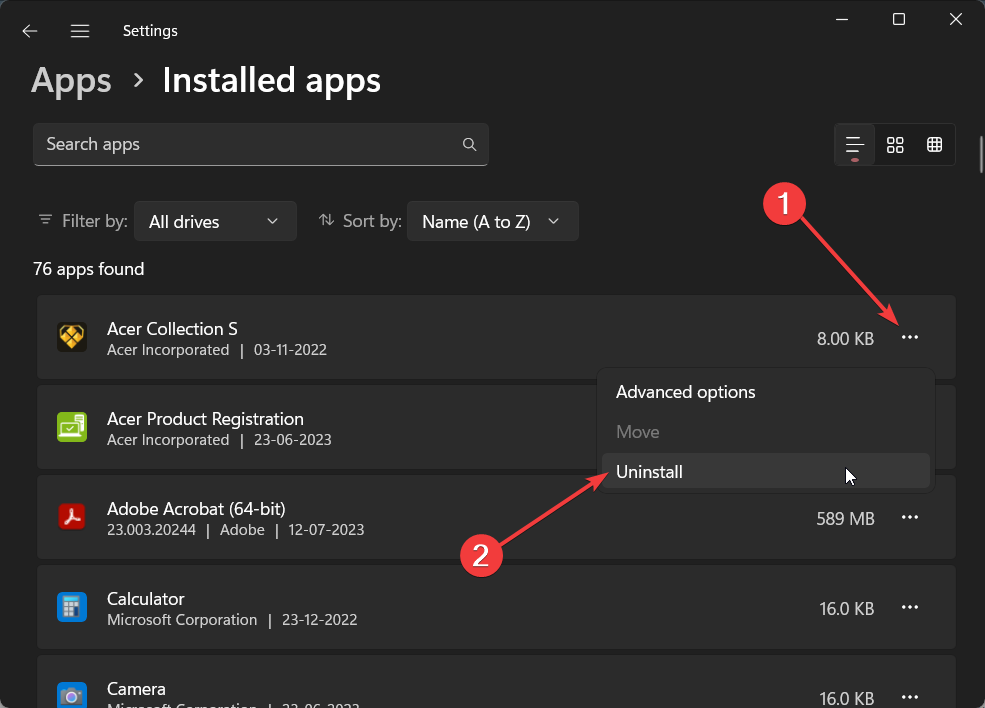Screen dimensions: 985x708
Task: Switch to table view layout
Action: pos(935,145)
